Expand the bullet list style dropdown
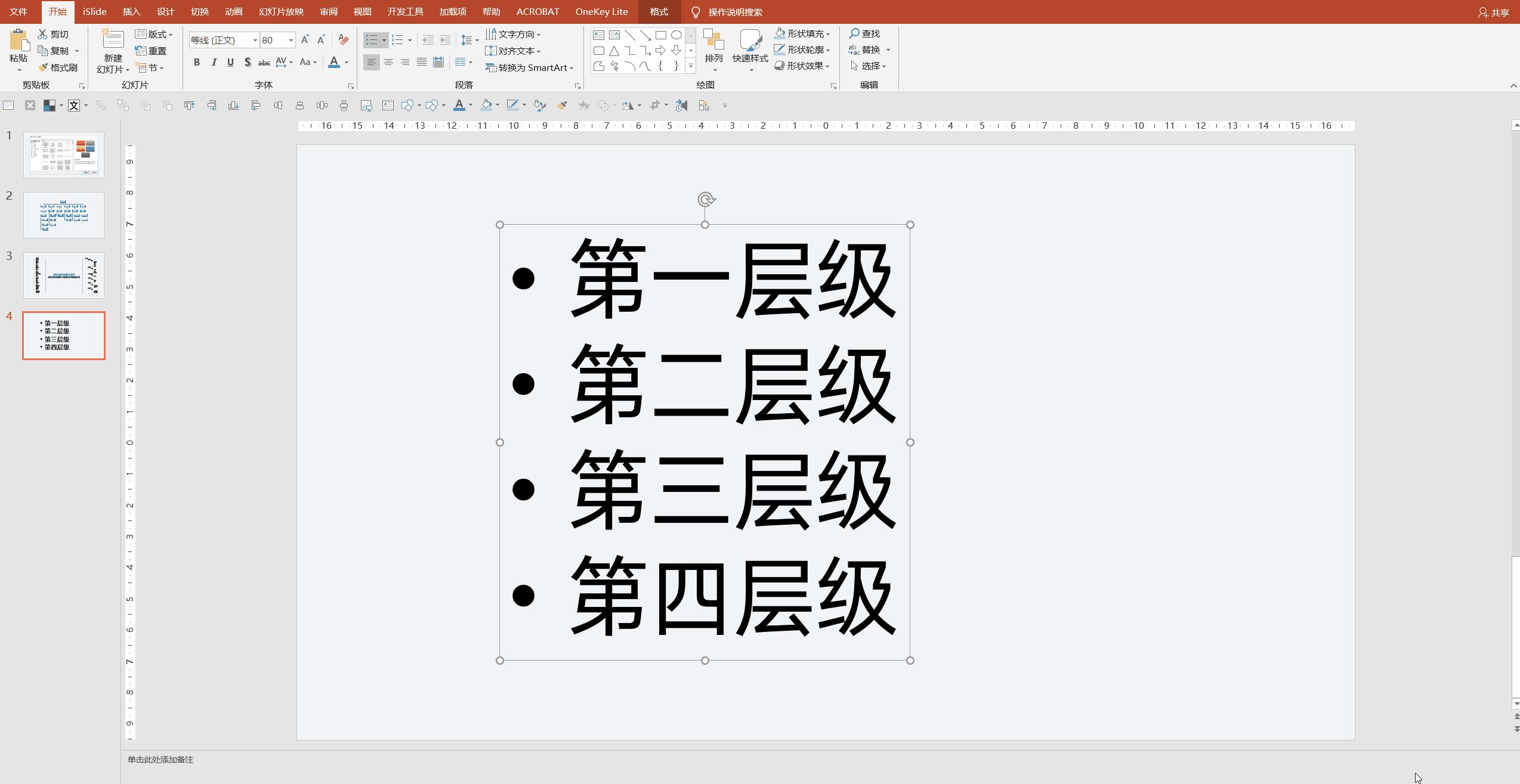 point(384,40)
